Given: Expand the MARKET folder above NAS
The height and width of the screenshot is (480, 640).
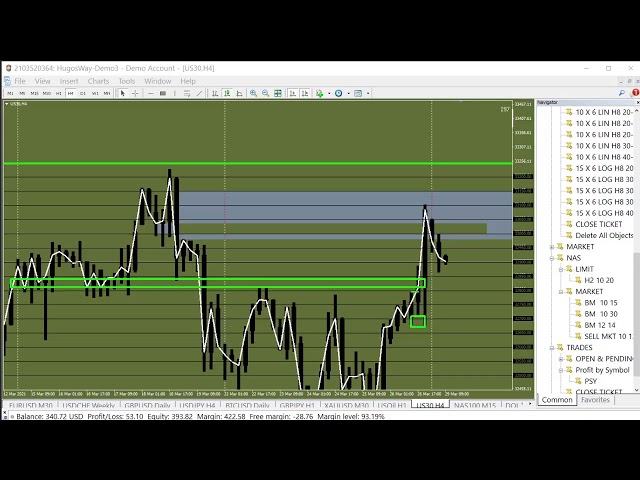Looking at the screenshot, I should (552, 247).
